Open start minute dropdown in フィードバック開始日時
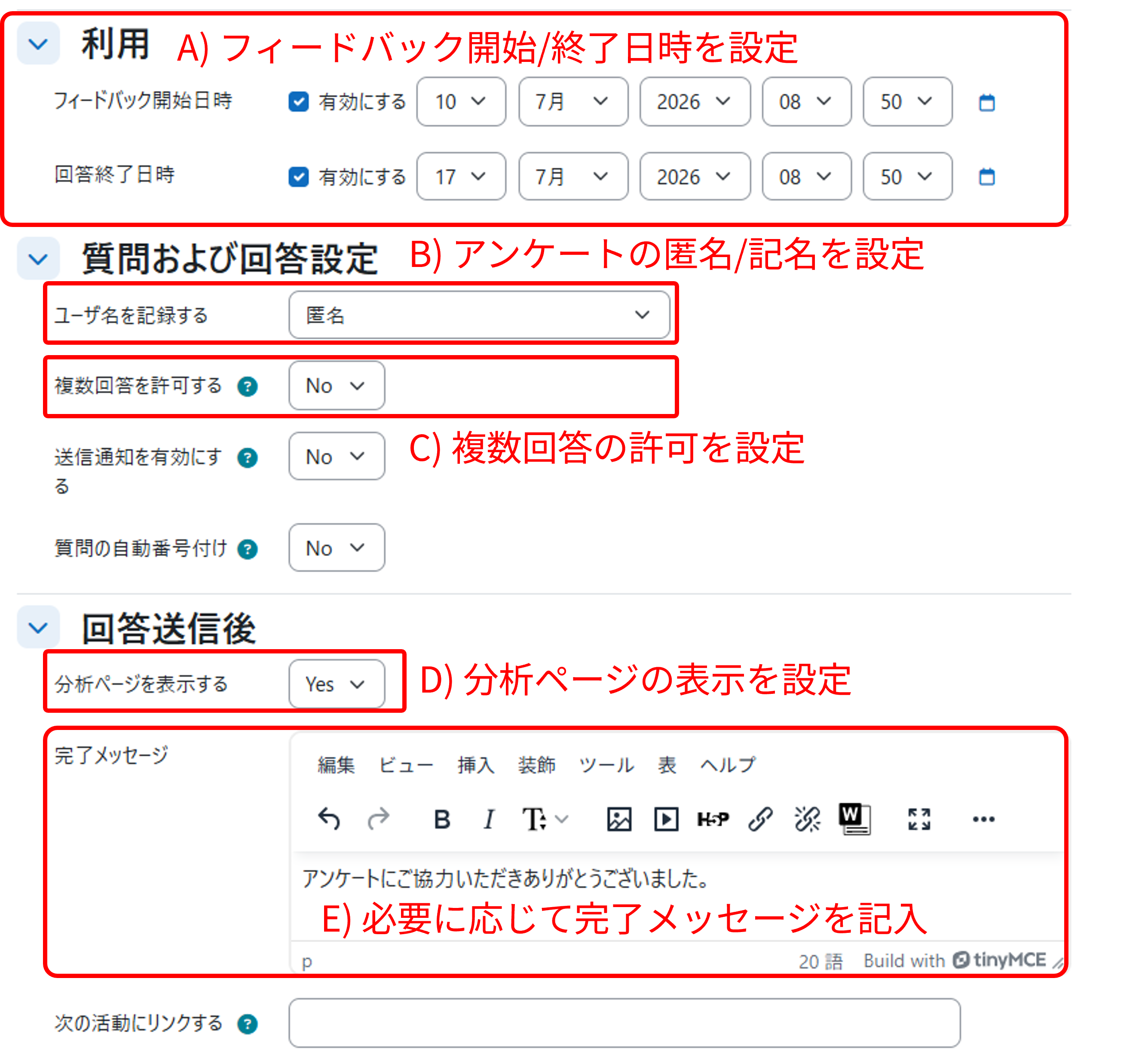The image size is (1148, 1064). (907, 102)
